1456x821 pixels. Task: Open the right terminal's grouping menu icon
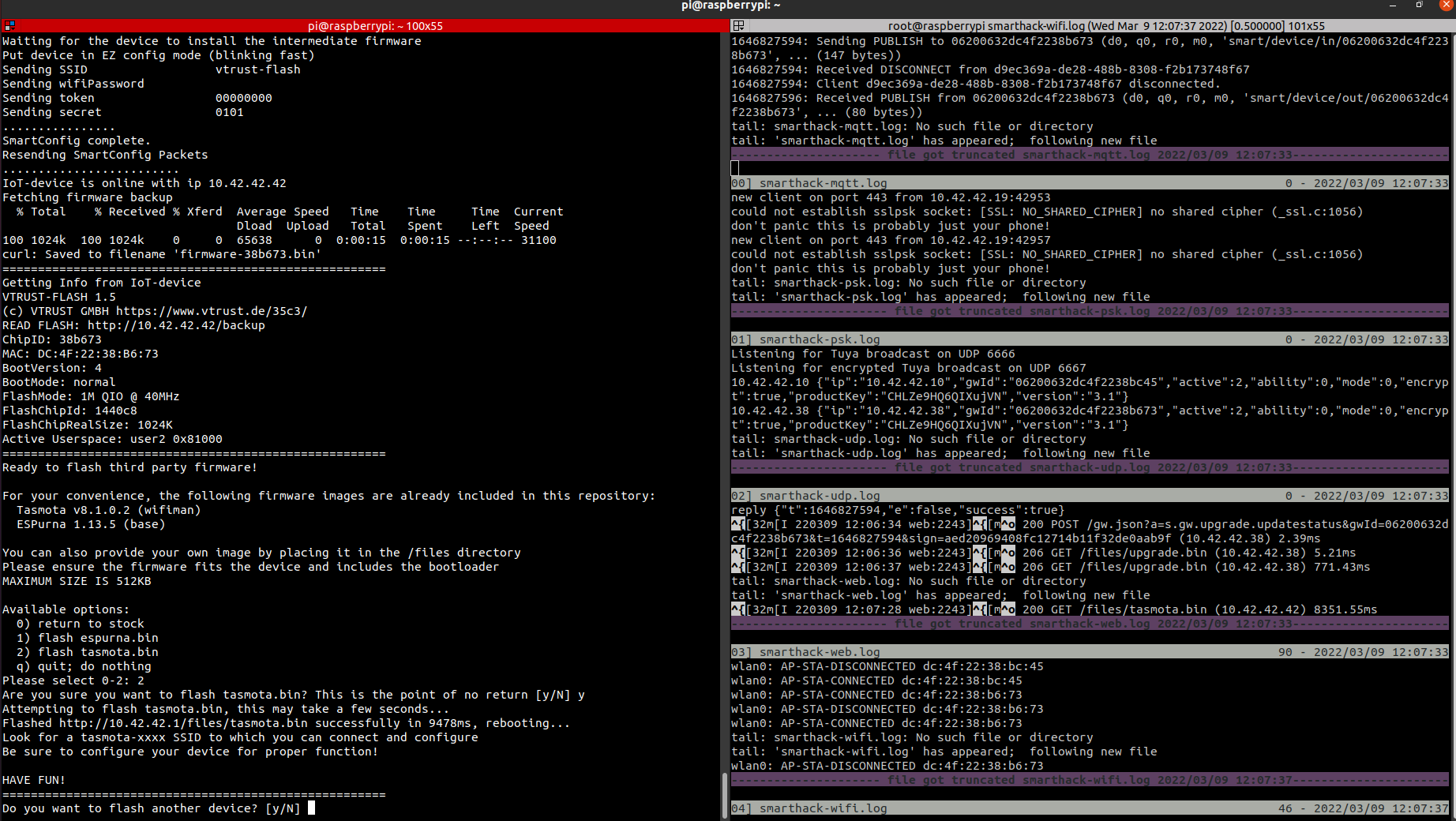coord(738,26)
